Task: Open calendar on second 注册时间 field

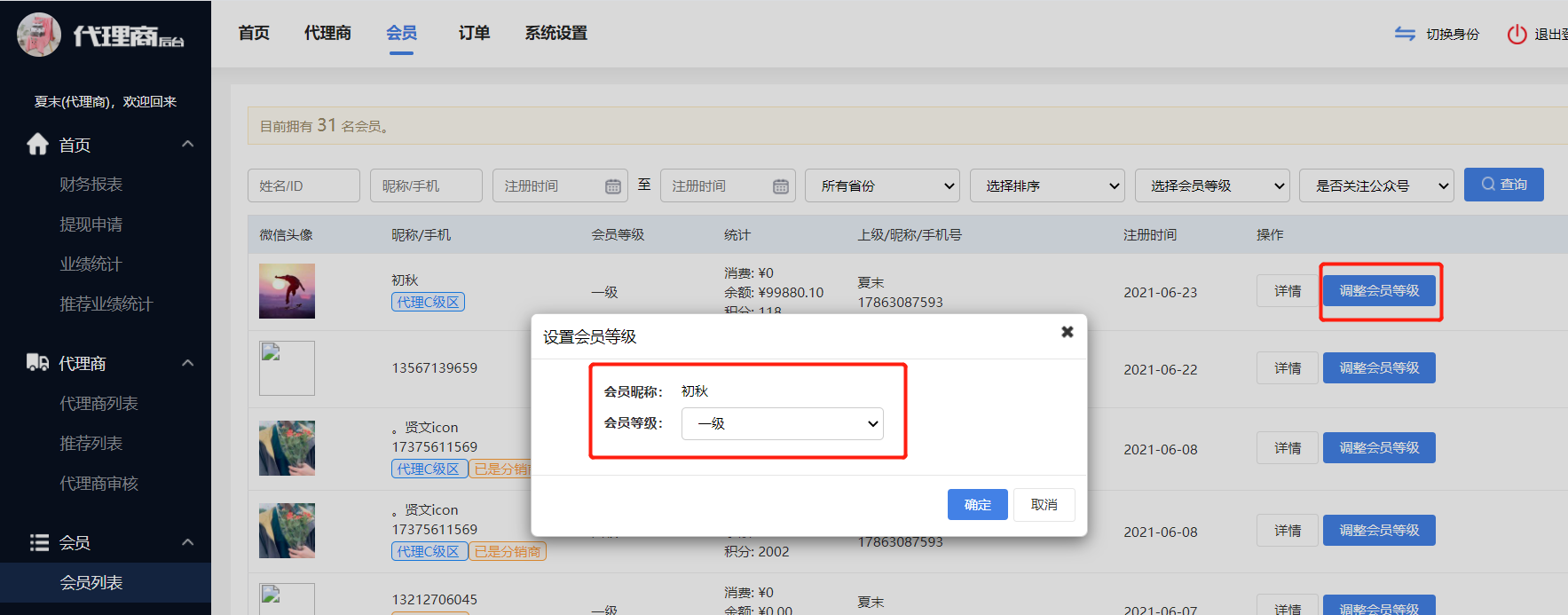Action: click(x=780, y=186)
